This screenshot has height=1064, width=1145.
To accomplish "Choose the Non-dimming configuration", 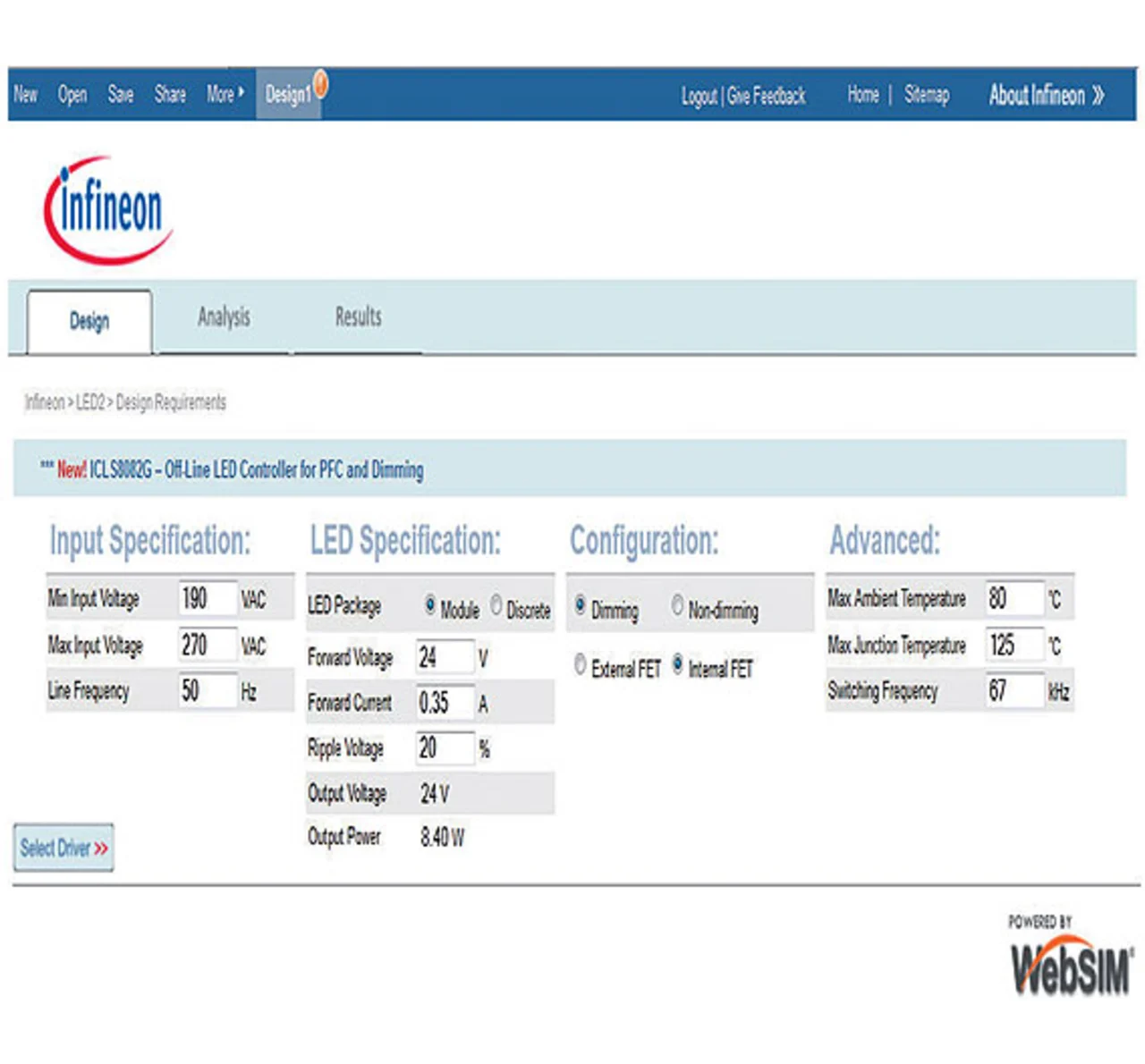I will click(677, 604).
